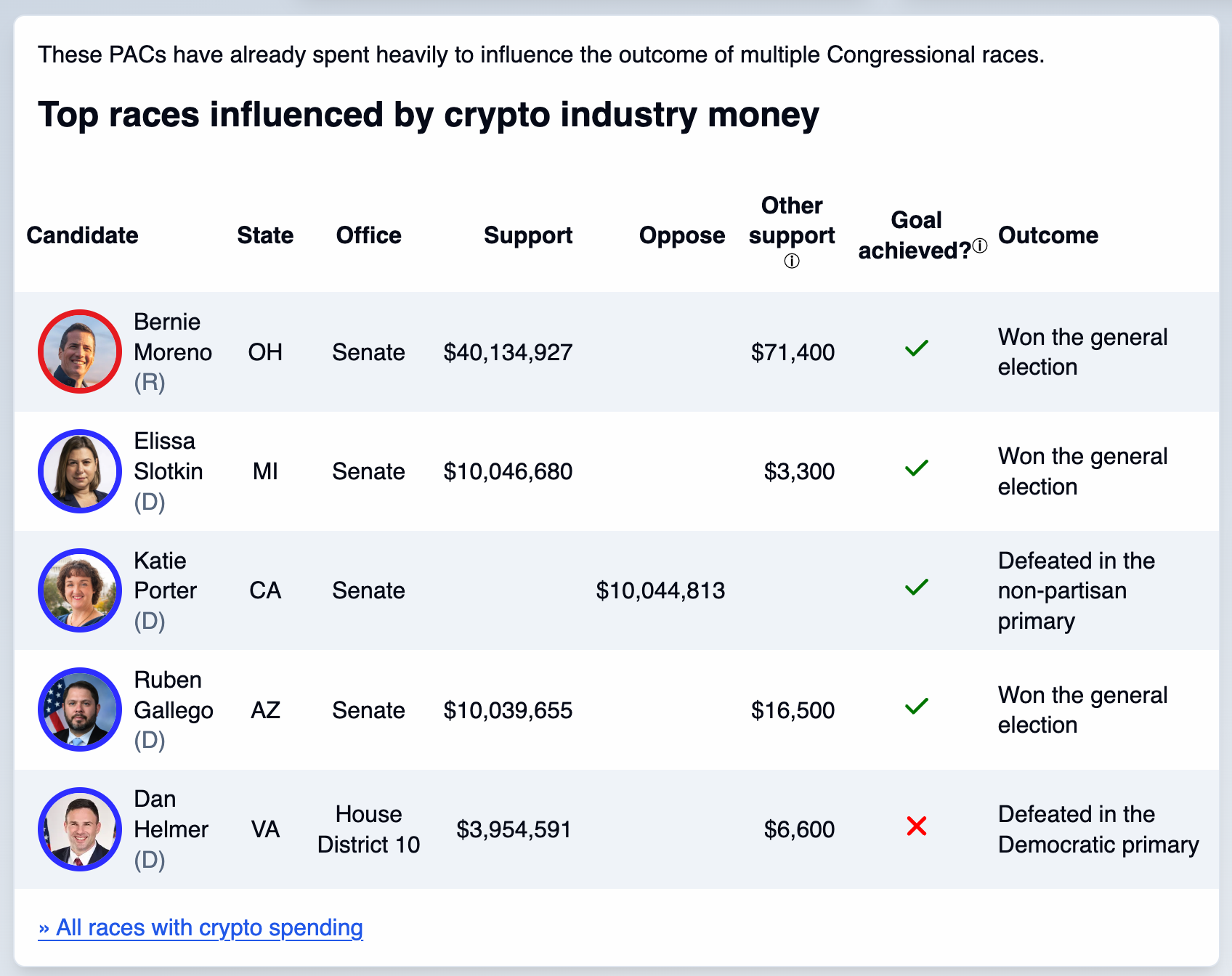This screenshot has width=1232, height=976.
Task: Select the Bernie Moreno candidate name
Action: coord(173,337)
